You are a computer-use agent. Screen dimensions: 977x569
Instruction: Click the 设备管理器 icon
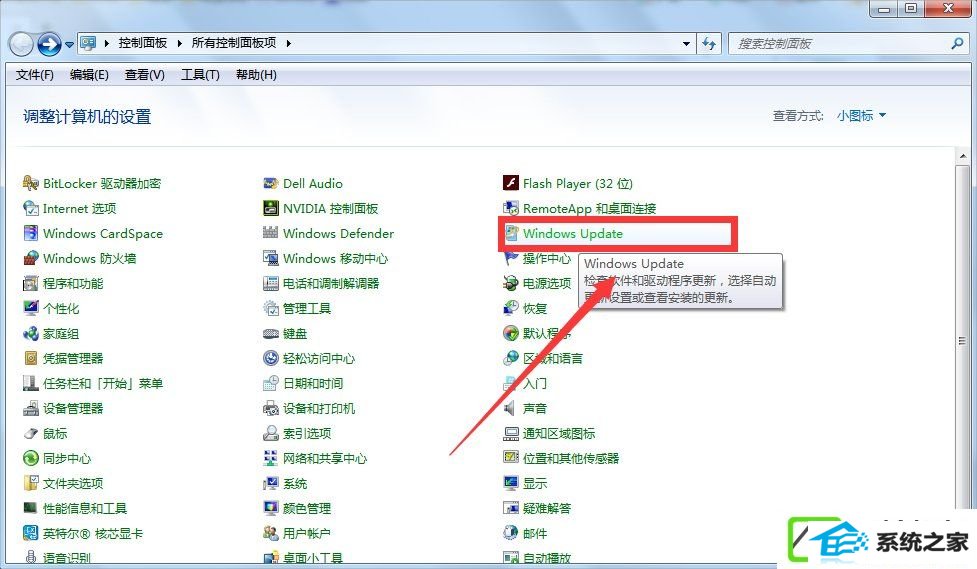click(x=31, y=408)
